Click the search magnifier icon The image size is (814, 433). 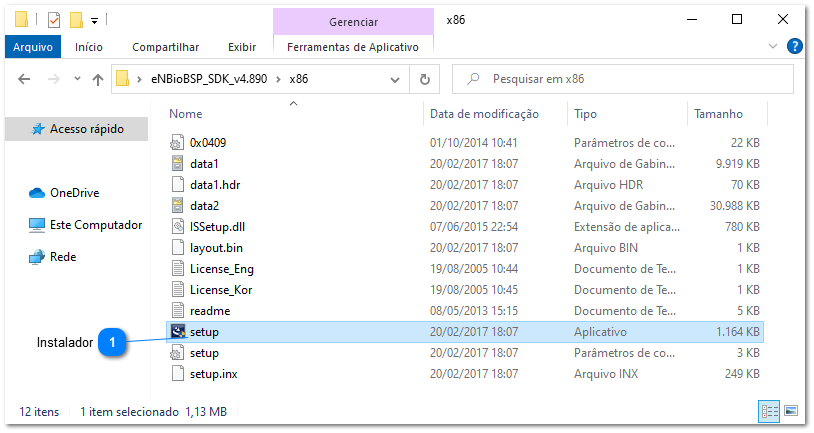pyautogui.click(x=473, y=79)
